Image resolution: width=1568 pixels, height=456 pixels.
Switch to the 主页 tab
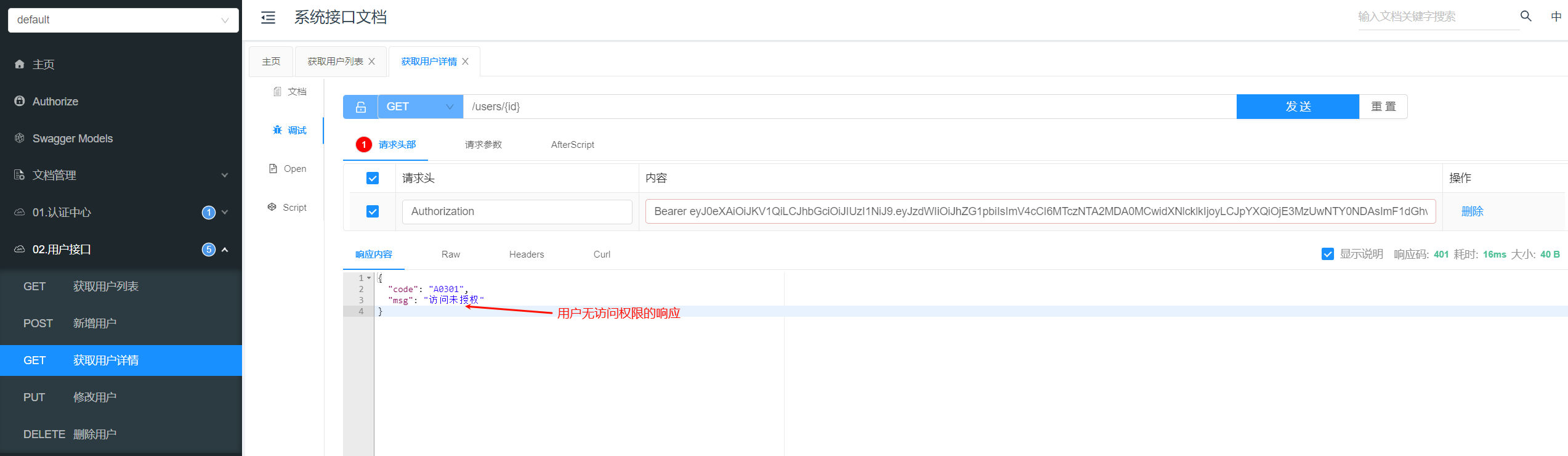click(x=271, y=62)
